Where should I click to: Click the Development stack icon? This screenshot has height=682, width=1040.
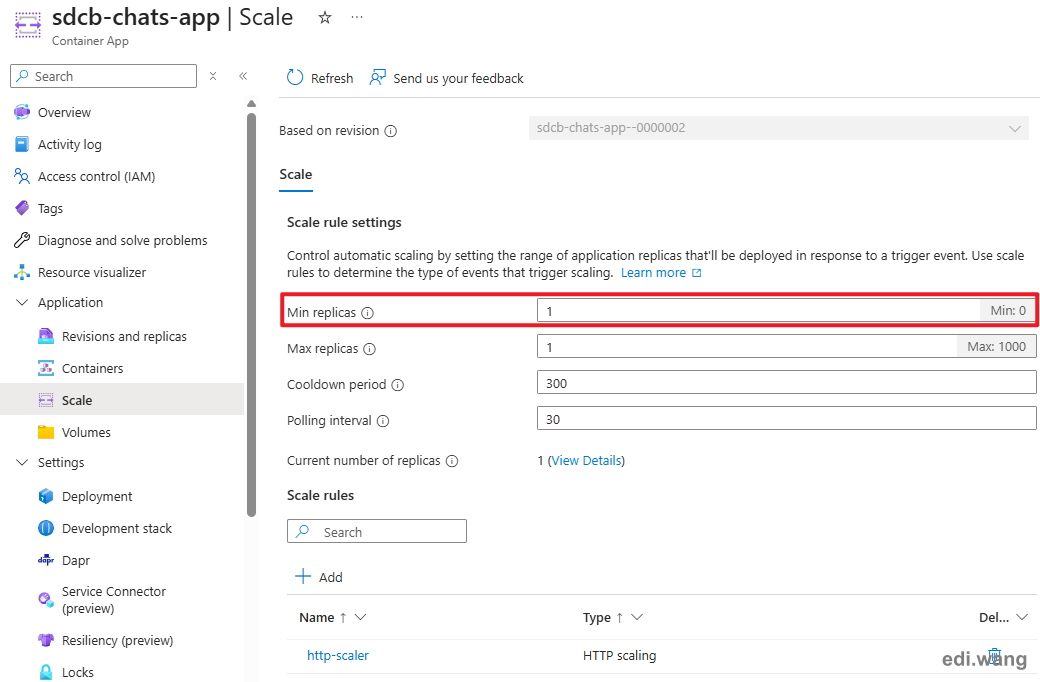(x=46, y=528)
